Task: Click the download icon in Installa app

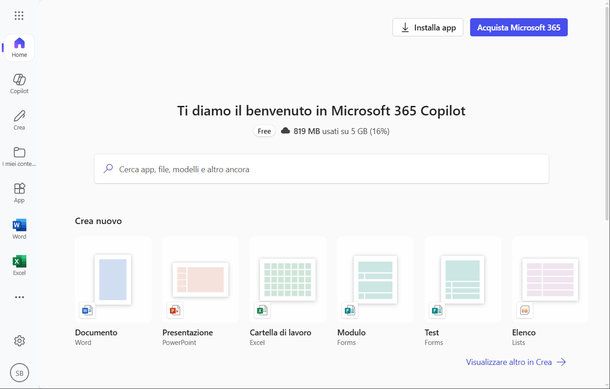Action: 405,28
